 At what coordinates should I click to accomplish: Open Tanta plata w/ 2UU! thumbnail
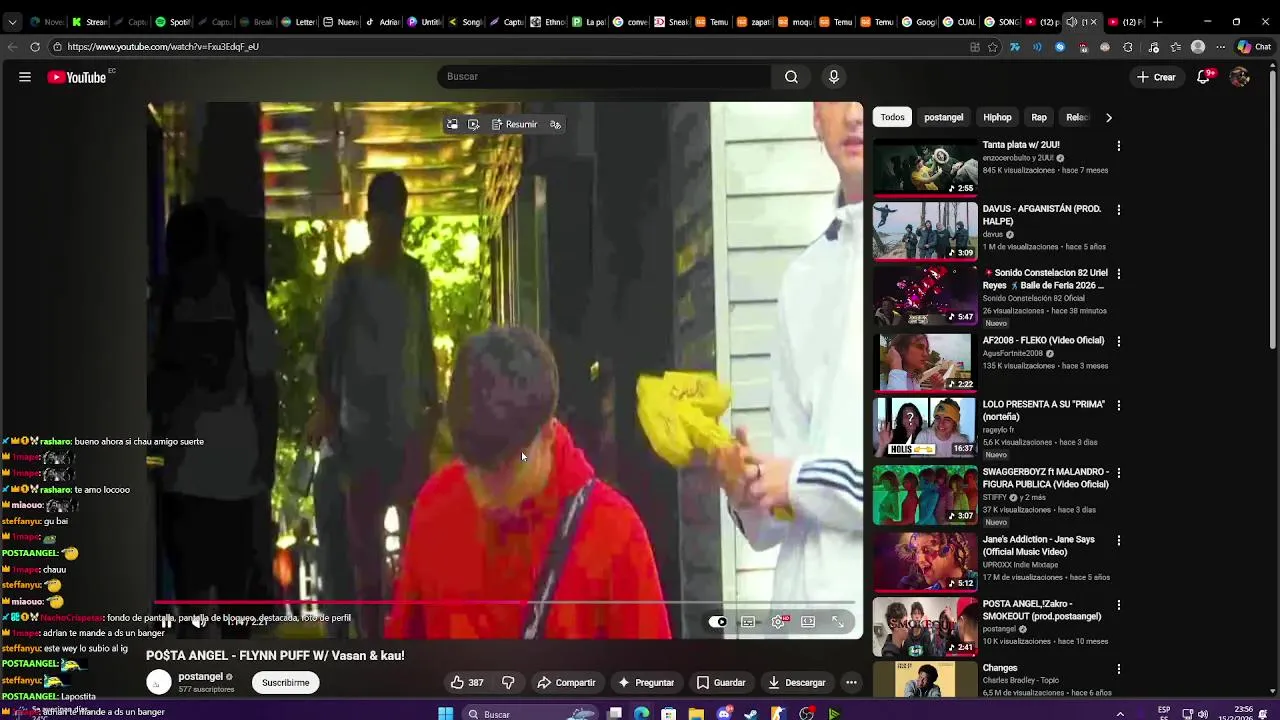coord(925,167)
